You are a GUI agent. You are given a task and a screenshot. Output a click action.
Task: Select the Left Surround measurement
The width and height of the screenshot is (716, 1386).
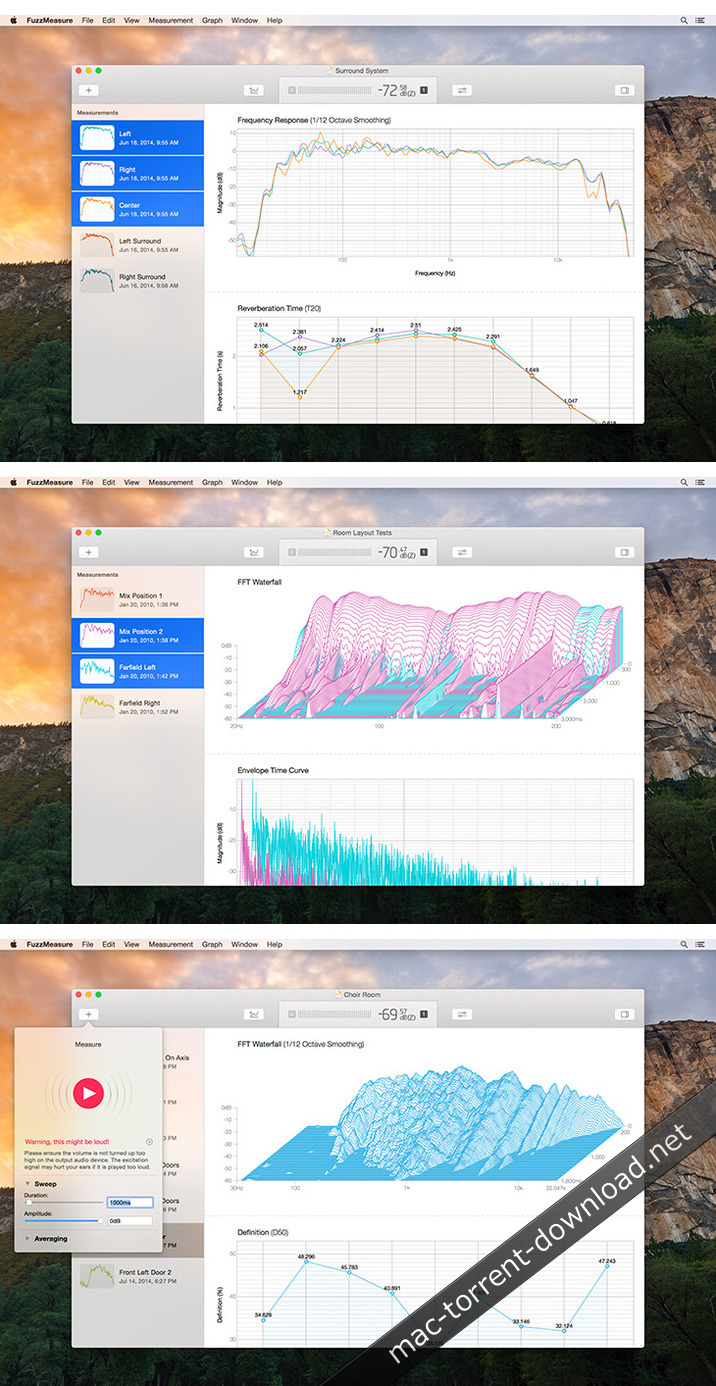point(137,245)
